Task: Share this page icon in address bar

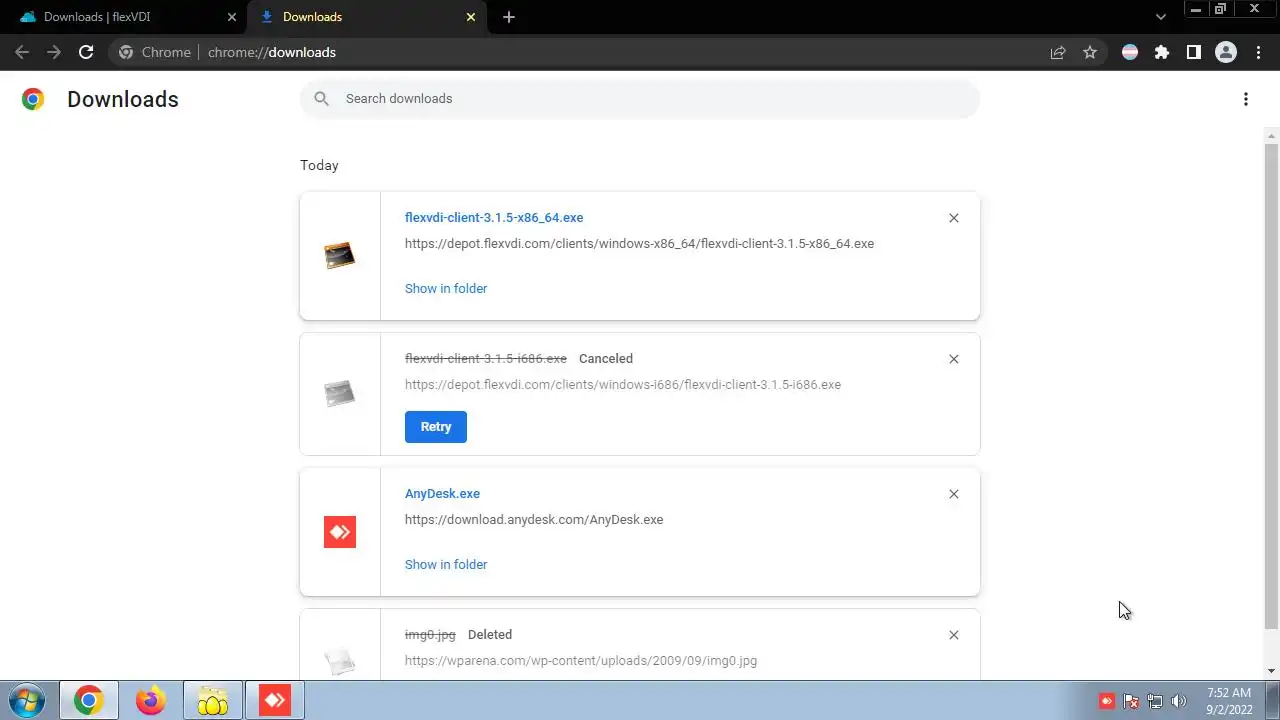Action: pos(1058,52)
